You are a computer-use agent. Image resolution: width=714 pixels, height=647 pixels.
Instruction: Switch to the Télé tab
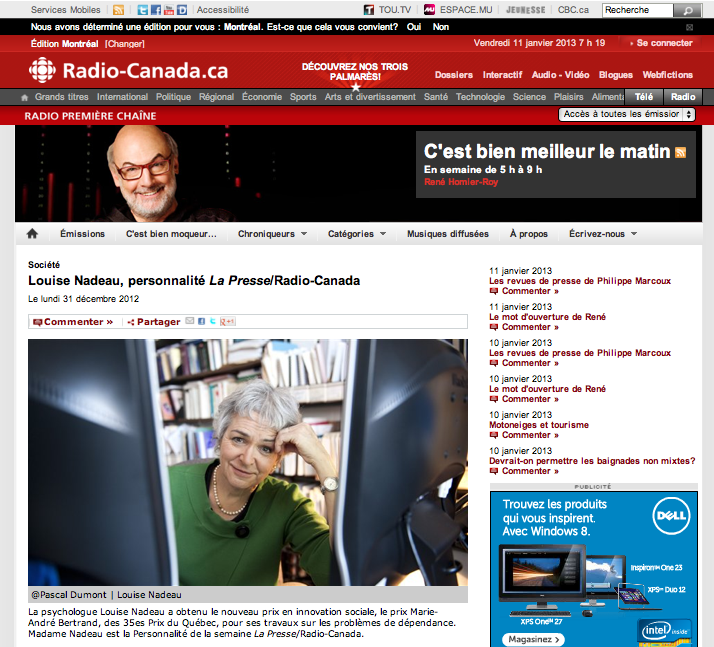coord(644,97)
